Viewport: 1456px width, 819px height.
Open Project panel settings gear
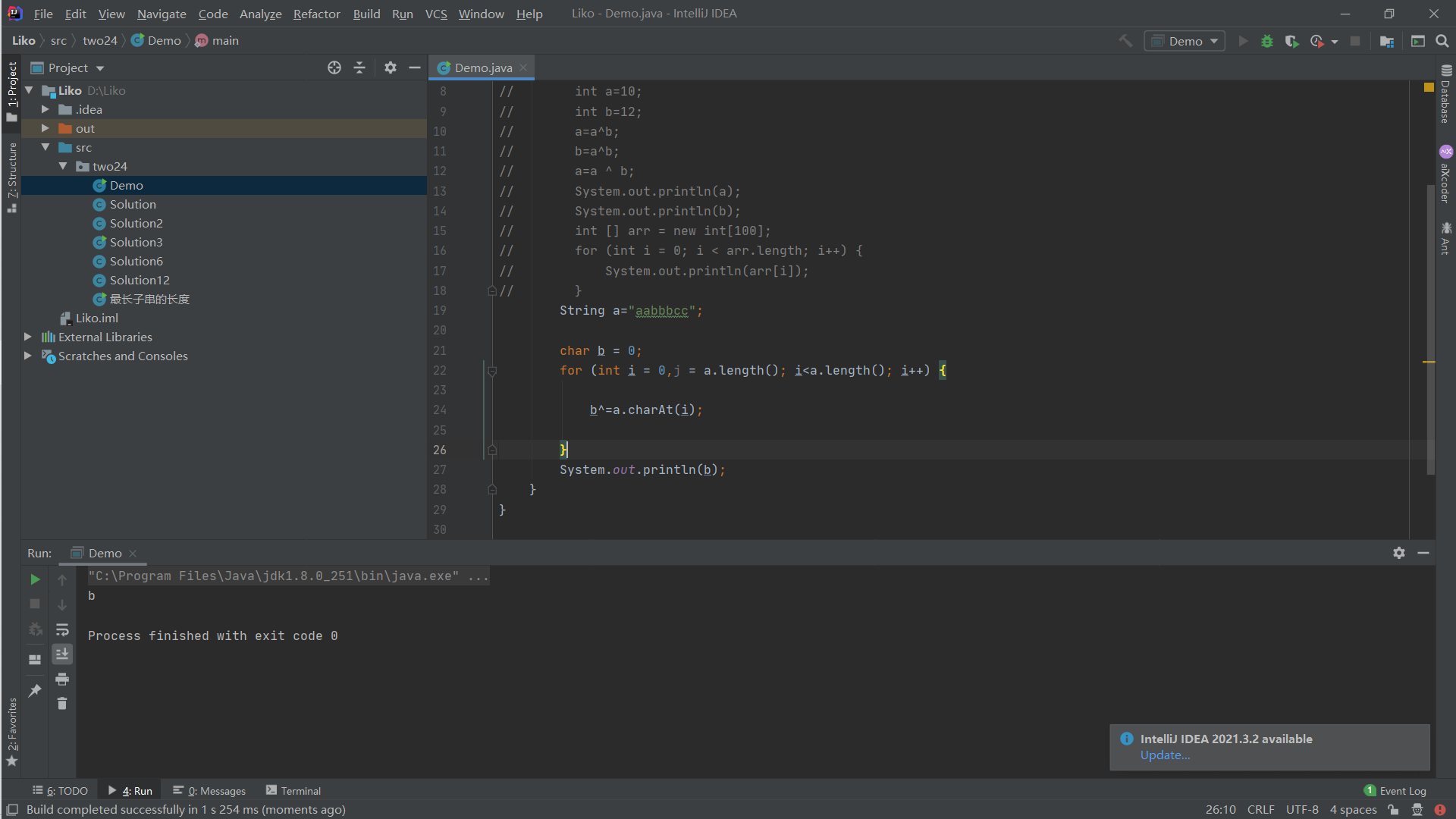[390, 67]
